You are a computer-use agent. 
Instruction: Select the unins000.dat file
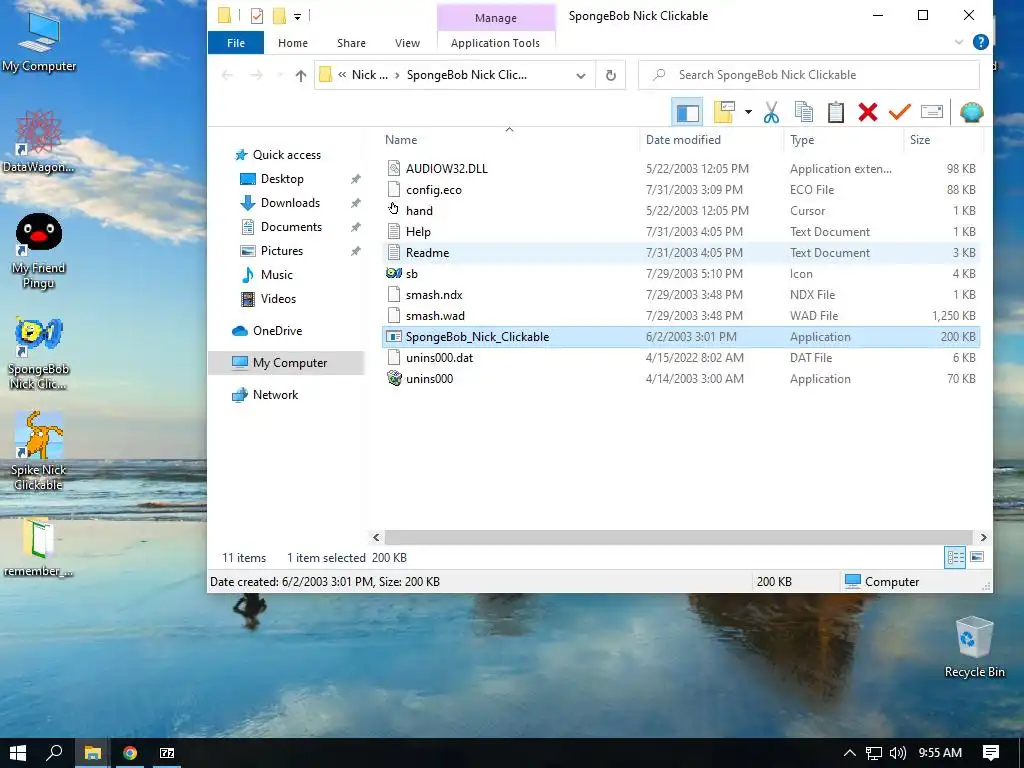[x=681, y=358]
